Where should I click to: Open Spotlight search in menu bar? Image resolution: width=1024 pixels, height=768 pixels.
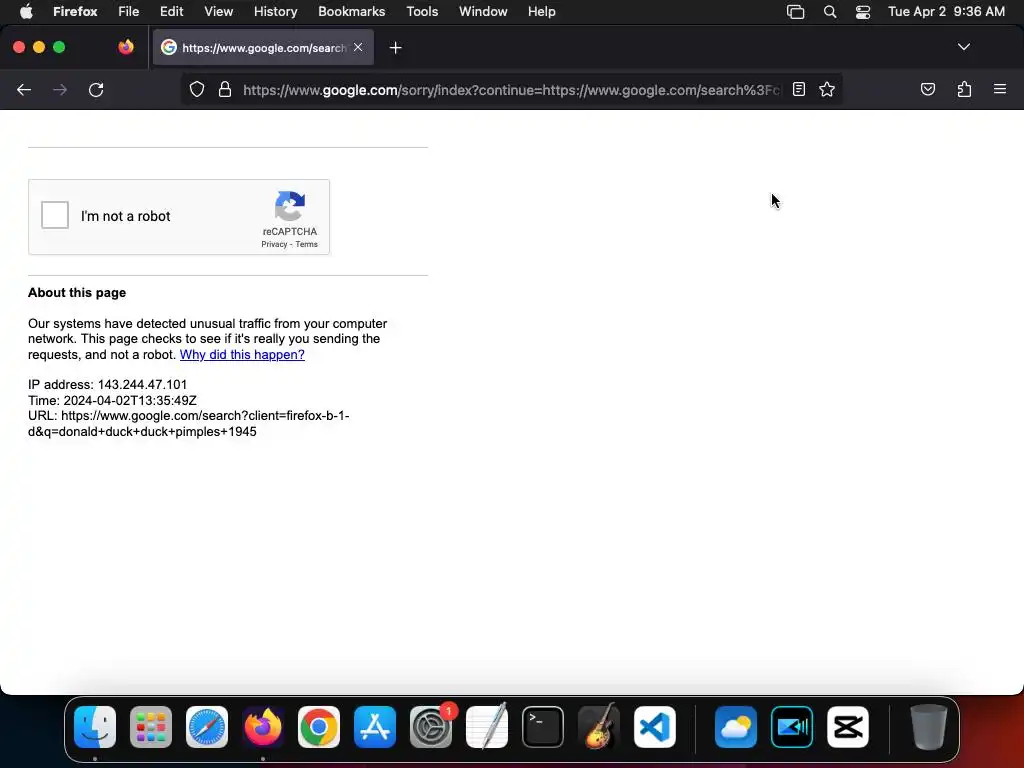coord(829,12)
